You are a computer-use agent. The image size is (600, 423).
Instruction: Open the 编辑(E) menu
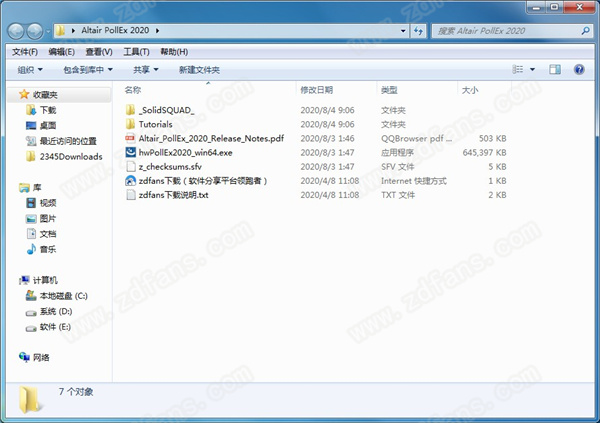point(61,52)
